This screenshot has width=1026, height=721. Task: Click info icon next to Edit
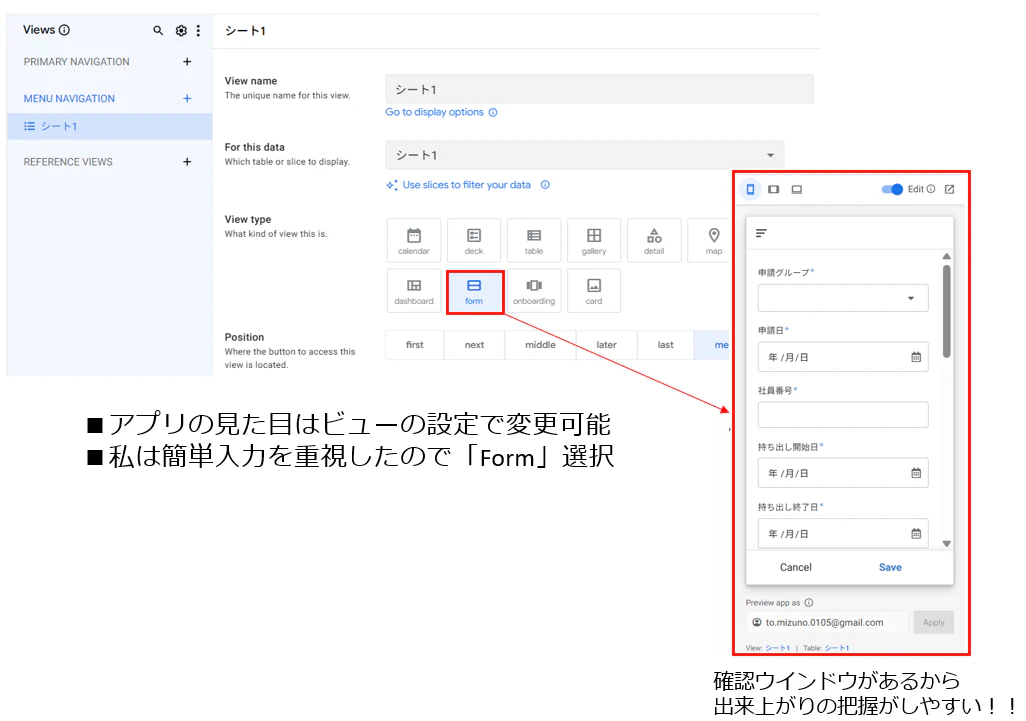[930, 189]
